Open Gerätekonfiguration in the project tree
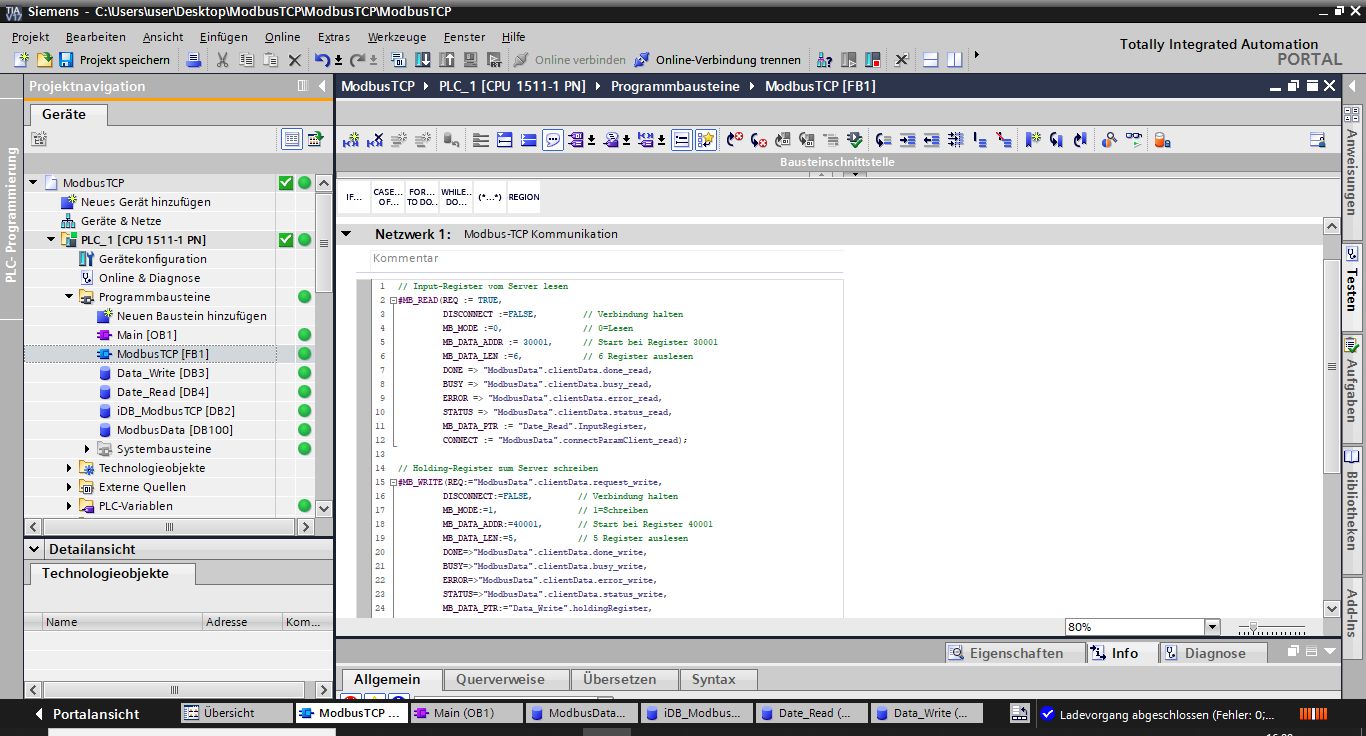 [152, 259]
